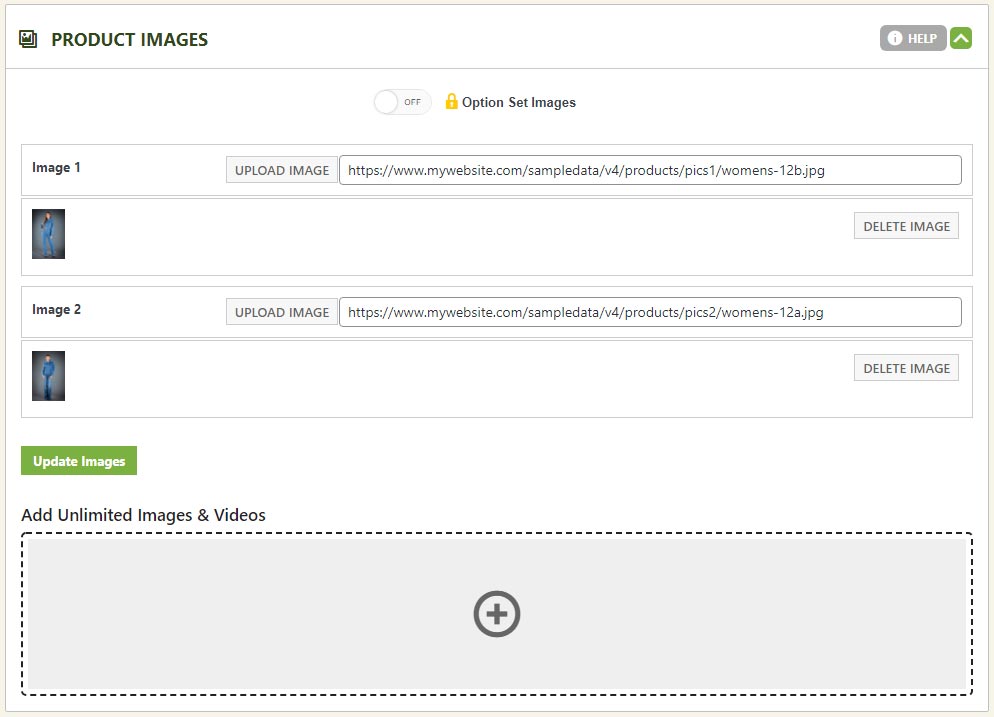Collapse the Product Images panel with green chevron
Screen dimensions: 994x717
coord(961,39)
